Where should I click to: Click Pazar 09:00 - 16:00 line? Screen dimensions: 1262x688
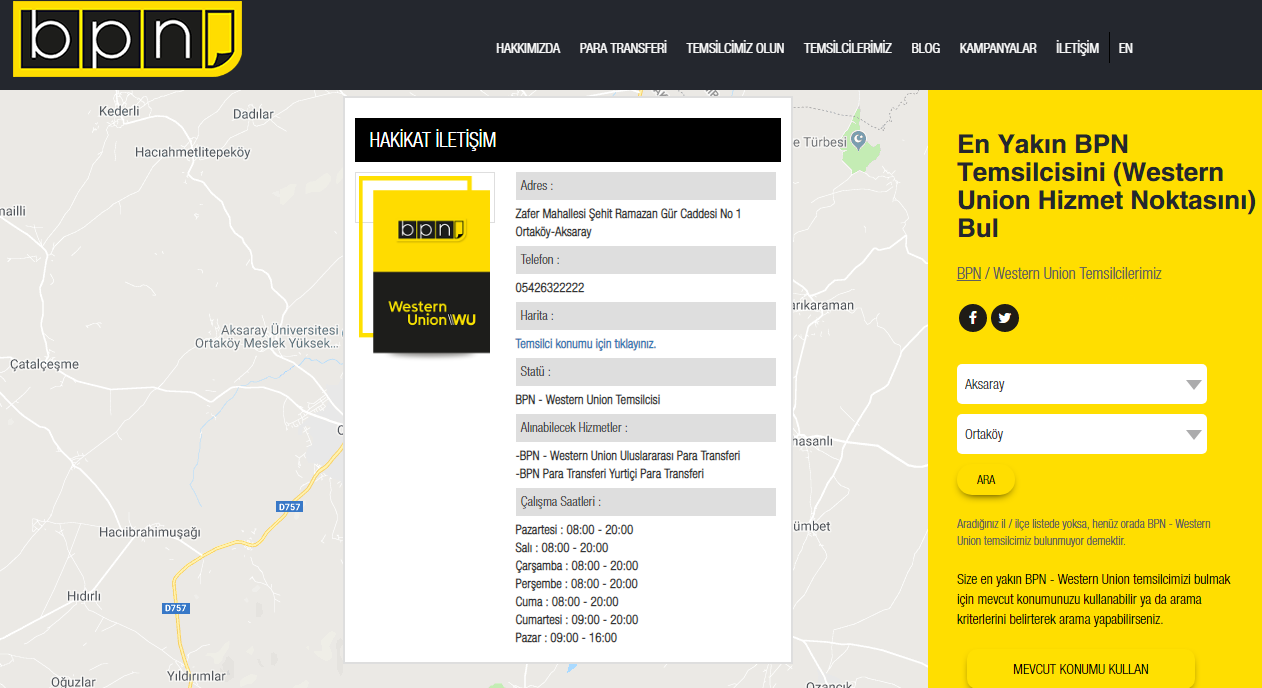[x=566, y=637]
